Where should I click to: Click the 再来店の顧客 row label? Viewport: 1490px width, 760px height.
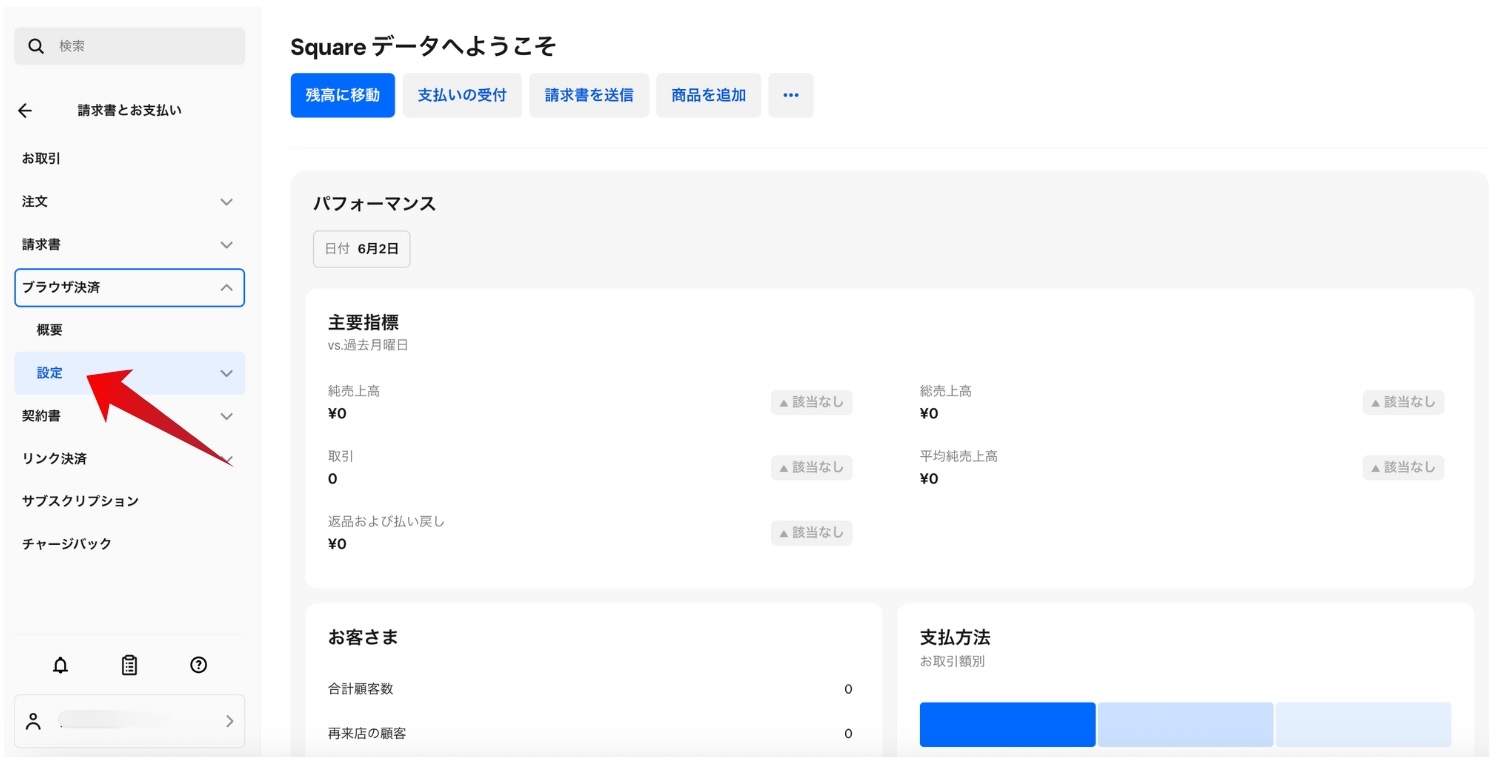click(367, 733)
